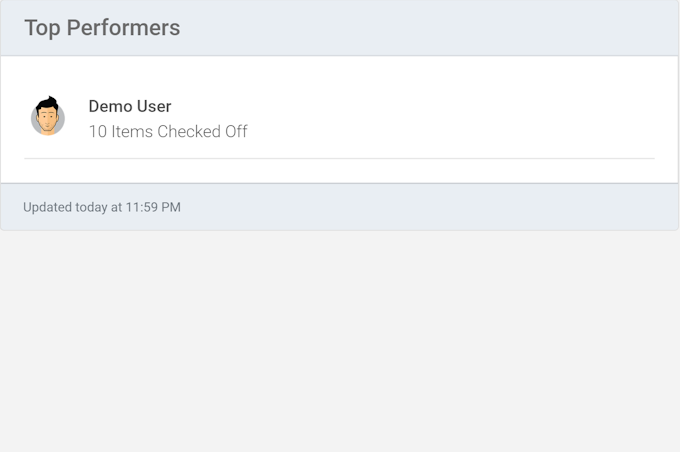Click the empty gray area below the card
The width and height of the screenshot is (680, 452).
click(x=340, y=340)
